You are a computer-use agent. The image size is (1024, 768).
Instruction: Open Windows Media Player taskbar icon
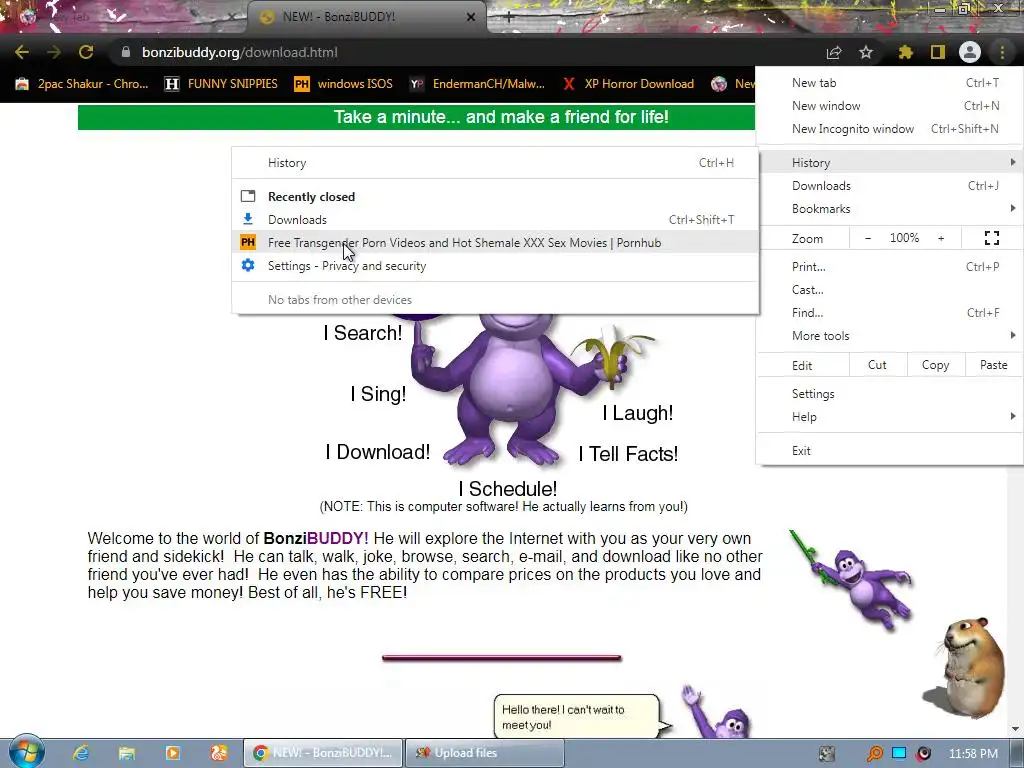coord(172,753)
